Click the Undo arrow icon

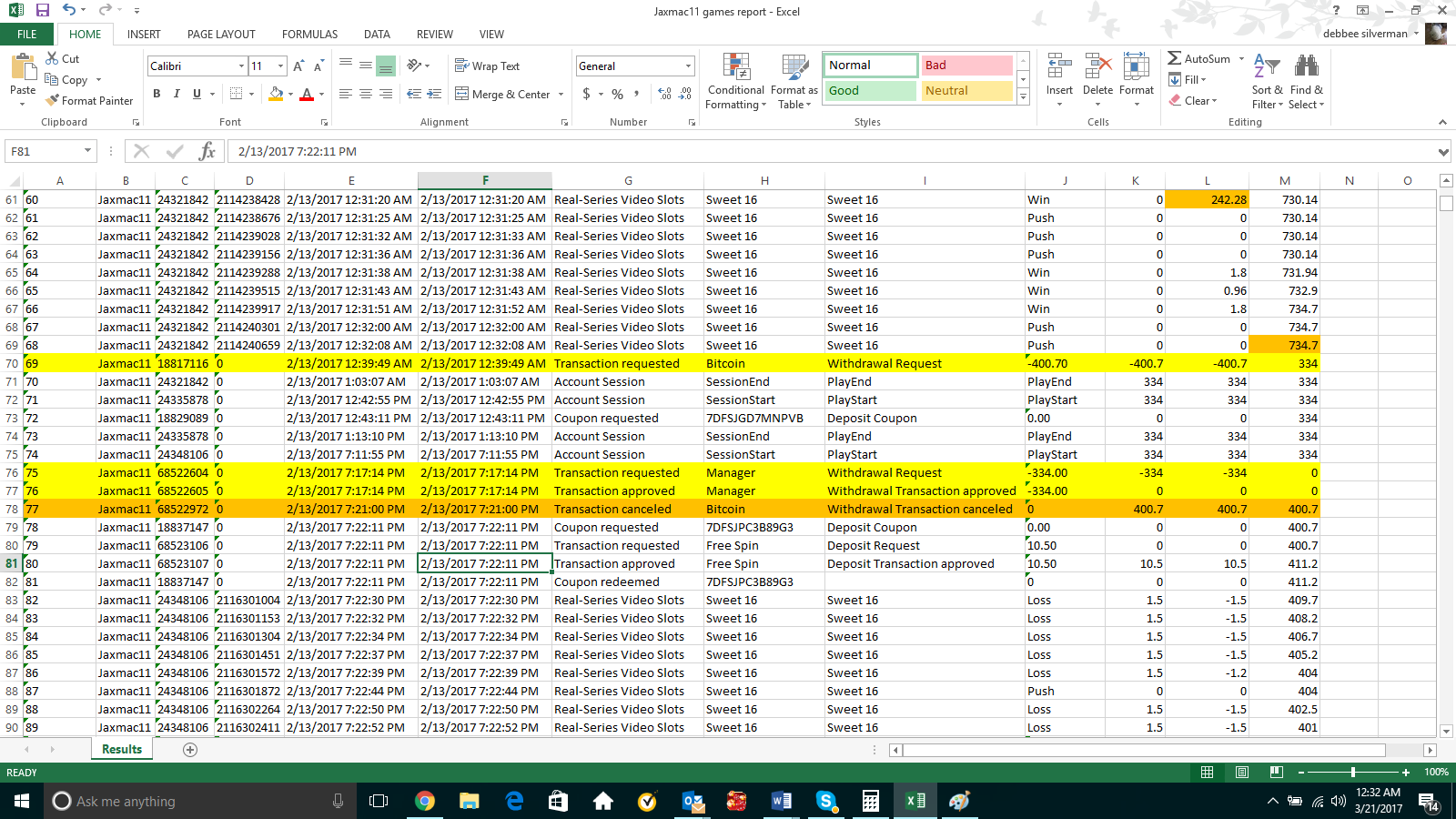coord(70,11)
